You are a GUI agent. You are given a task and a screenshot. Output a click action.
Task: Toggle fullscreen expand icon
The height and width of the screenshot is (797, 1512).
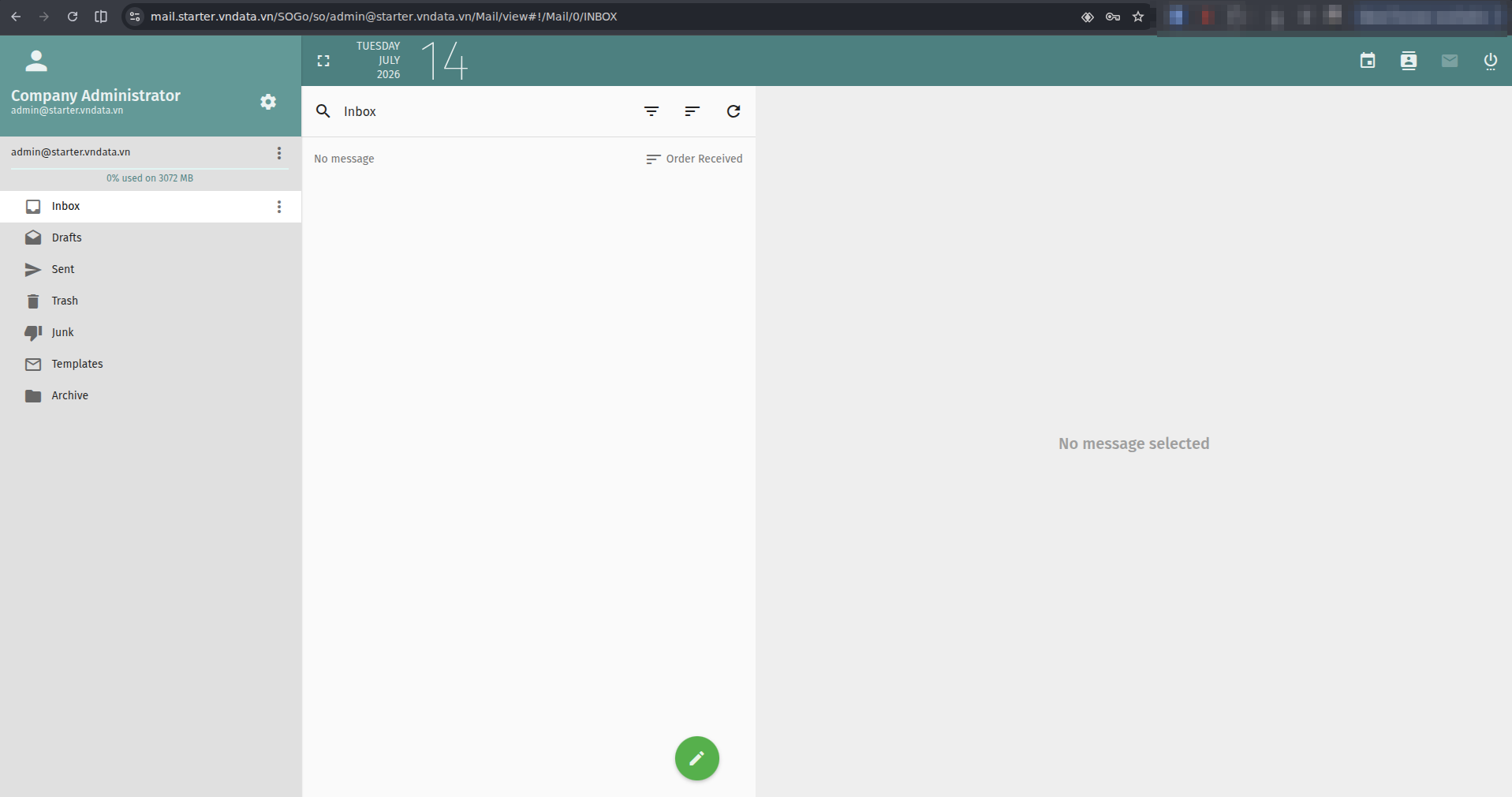pyautogui.click(x=323, y=61)
